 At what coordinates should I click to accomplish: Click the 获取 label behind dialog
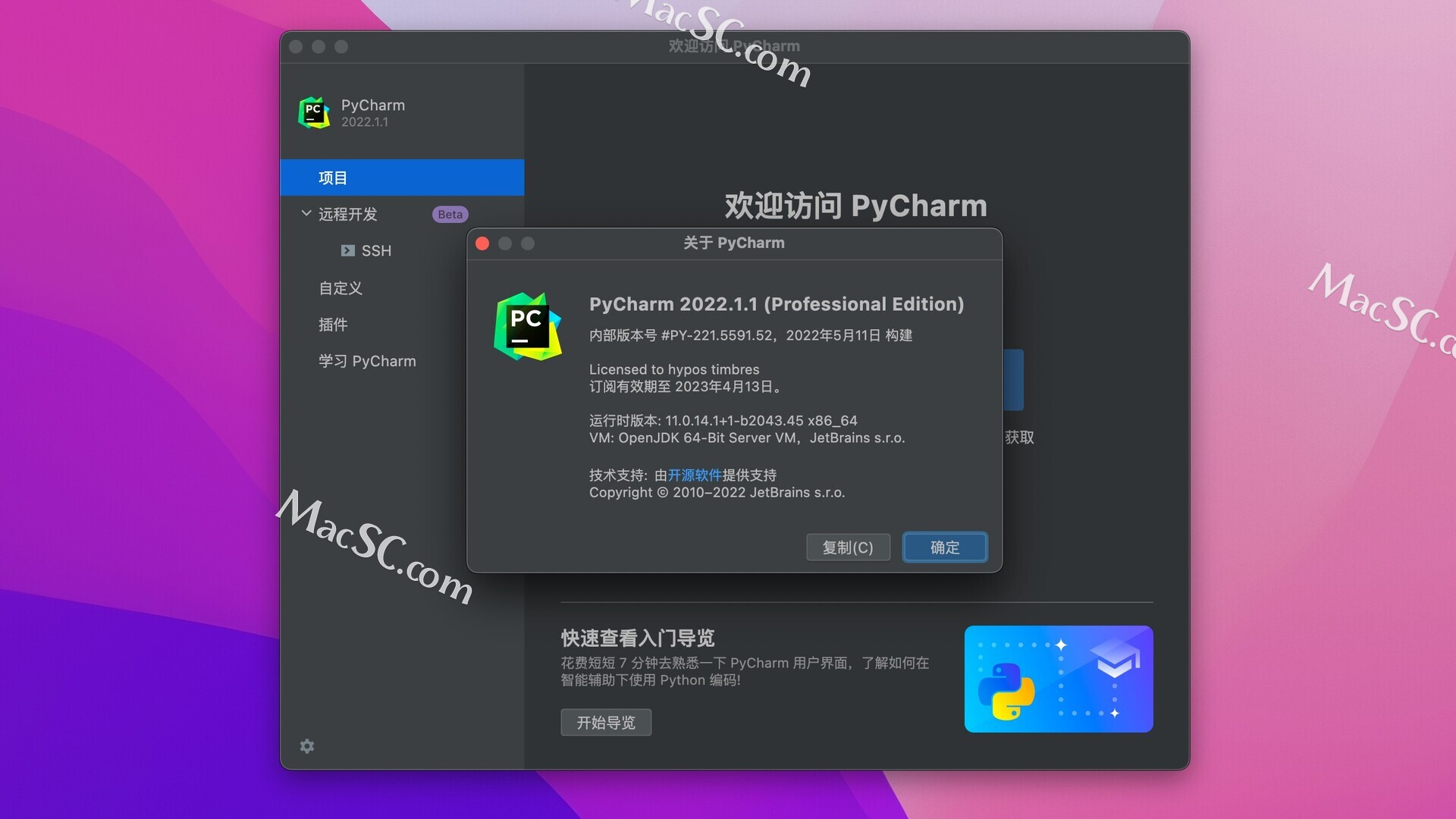(x=1019, y=438)
